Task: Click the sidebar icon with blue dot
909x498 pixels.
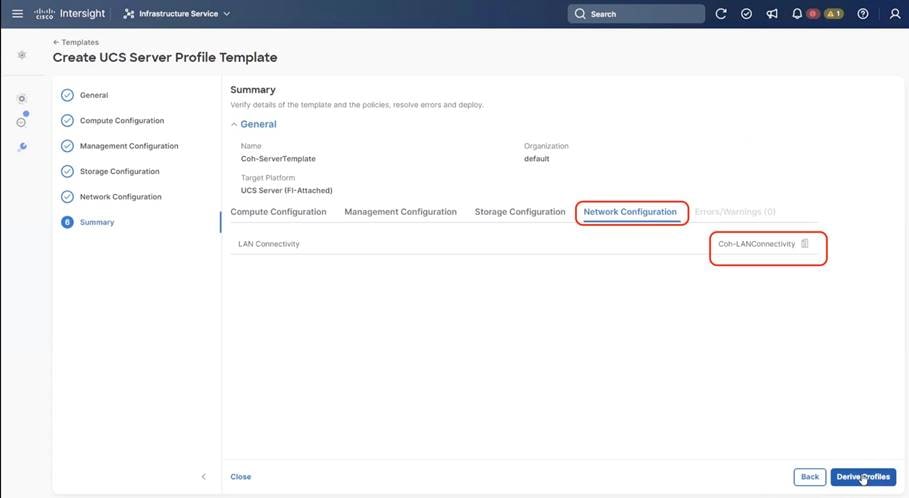Action: click(21, 121)
